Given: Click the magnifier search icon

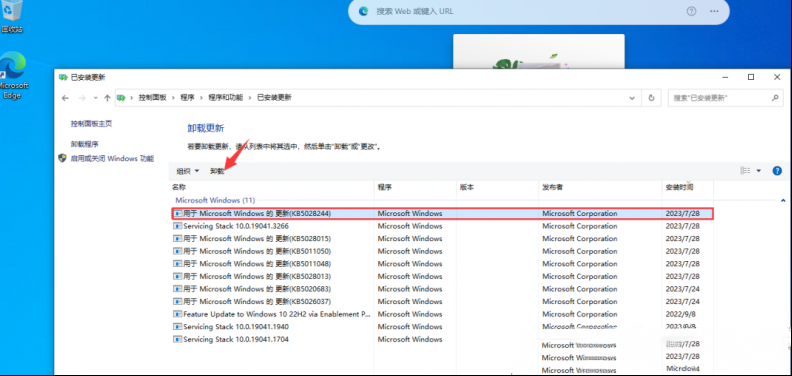Looking at the screenshot, I should tap(775, 98).
